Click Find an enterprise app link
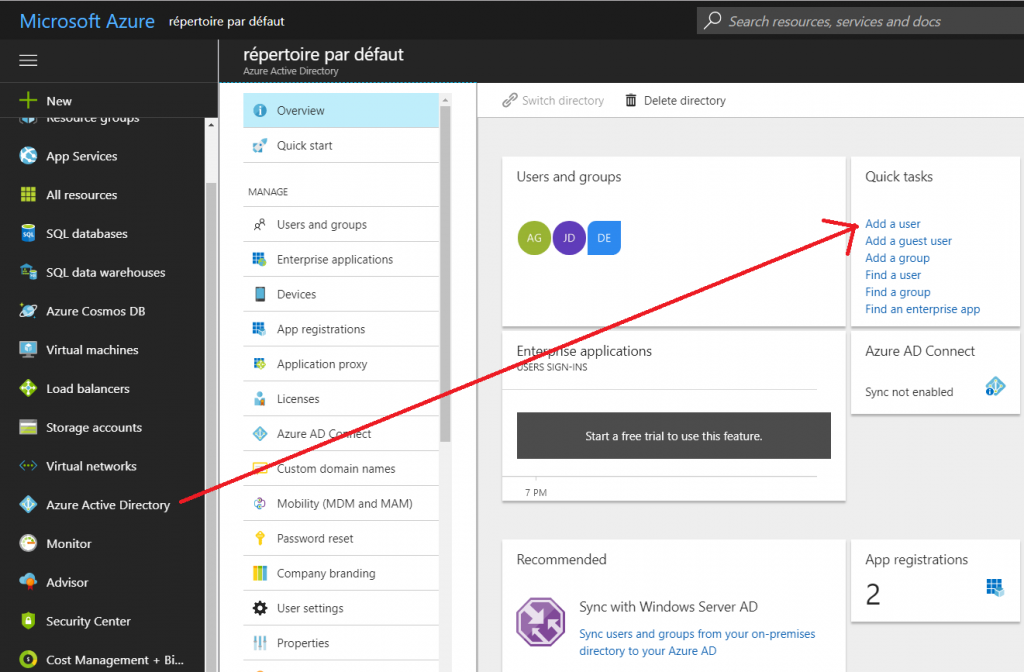Viewport: 1024px width, 672px height. point(923,308)
